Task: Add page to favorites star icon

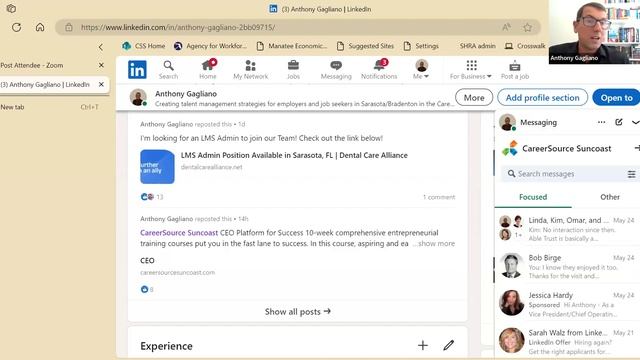Action: [527, 27]
